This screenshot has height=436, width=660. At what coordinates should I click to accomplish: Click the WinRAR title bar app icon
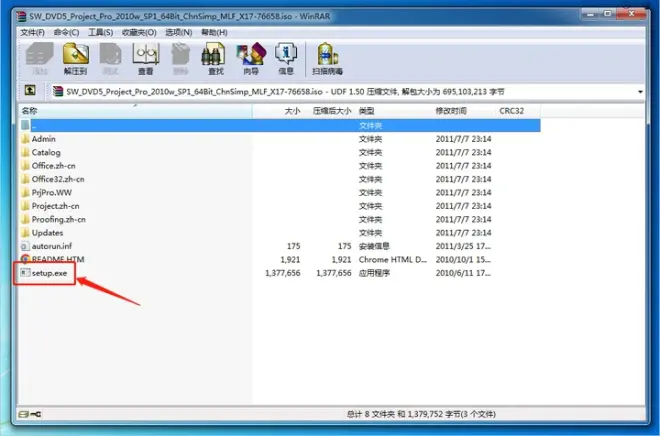click(21, 16)
